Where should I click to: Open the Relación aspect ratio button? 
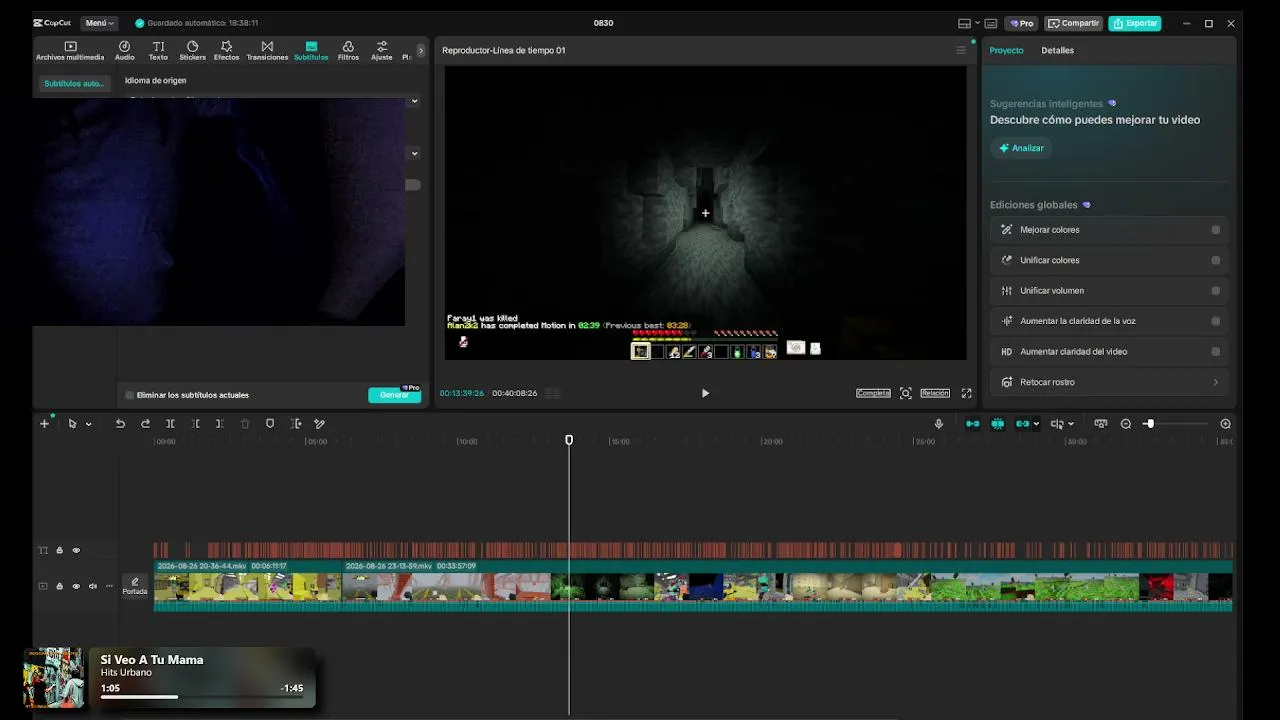(x=935, y=393)
